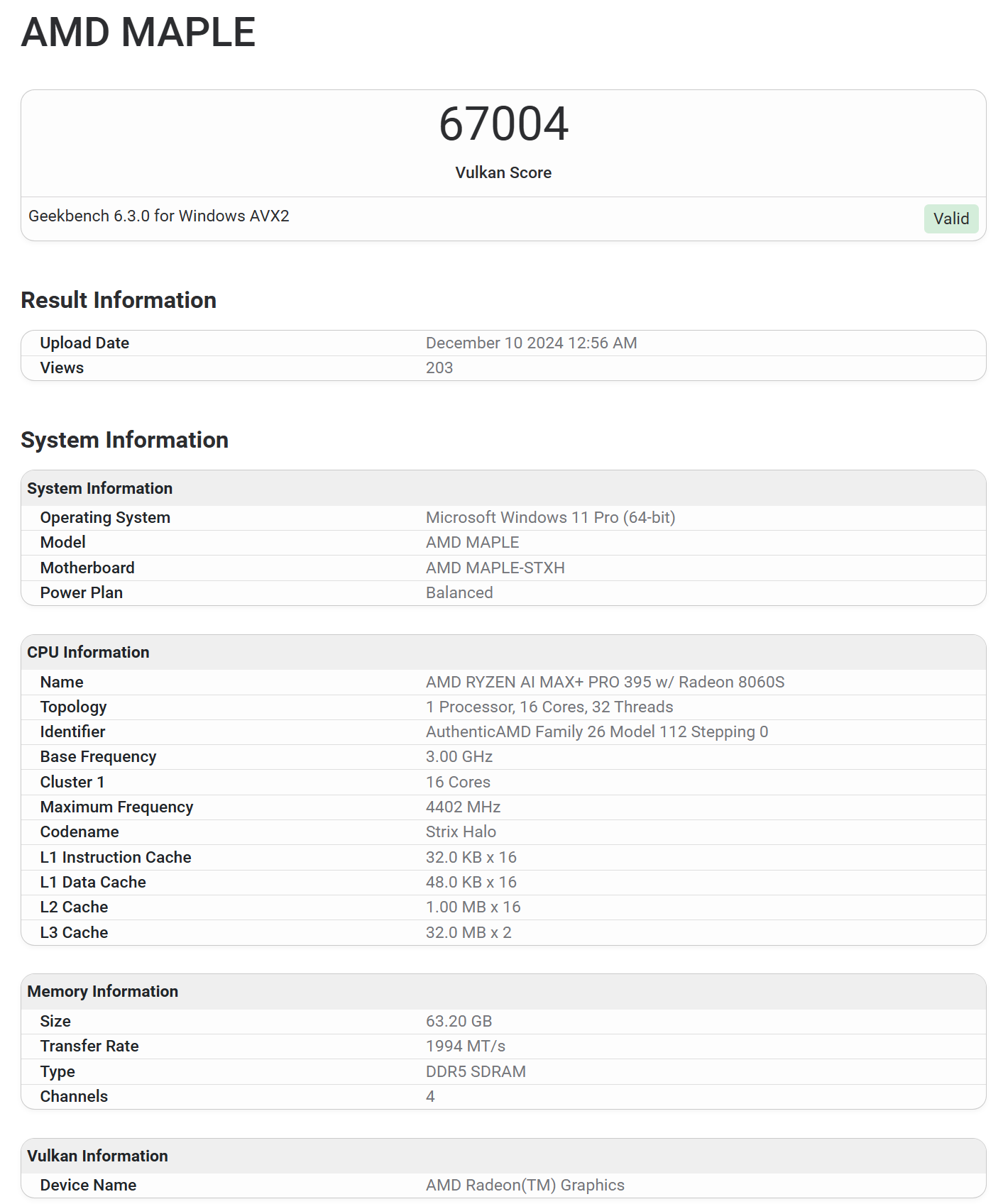Click the AMD MAPLE-STXH motherboard value

(495, 568)
